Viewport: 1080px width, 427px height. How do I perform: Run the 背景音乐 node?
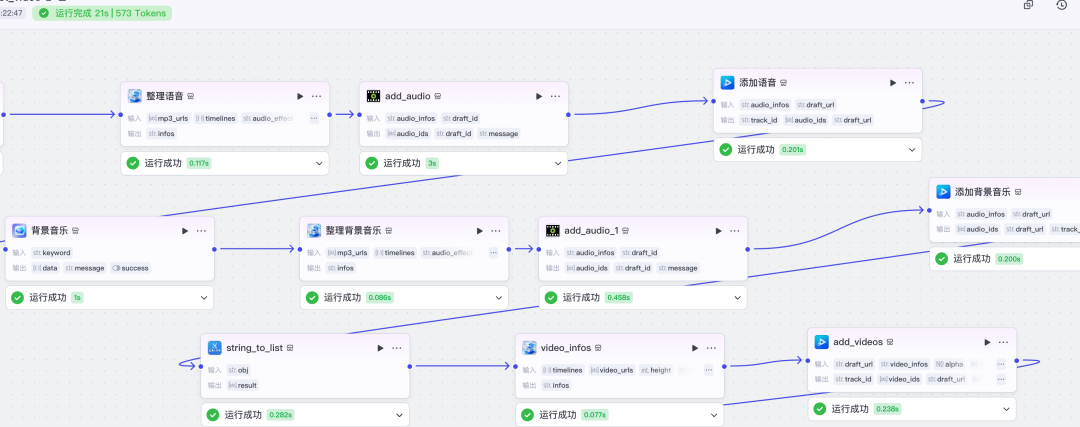[x=185, y=230]
